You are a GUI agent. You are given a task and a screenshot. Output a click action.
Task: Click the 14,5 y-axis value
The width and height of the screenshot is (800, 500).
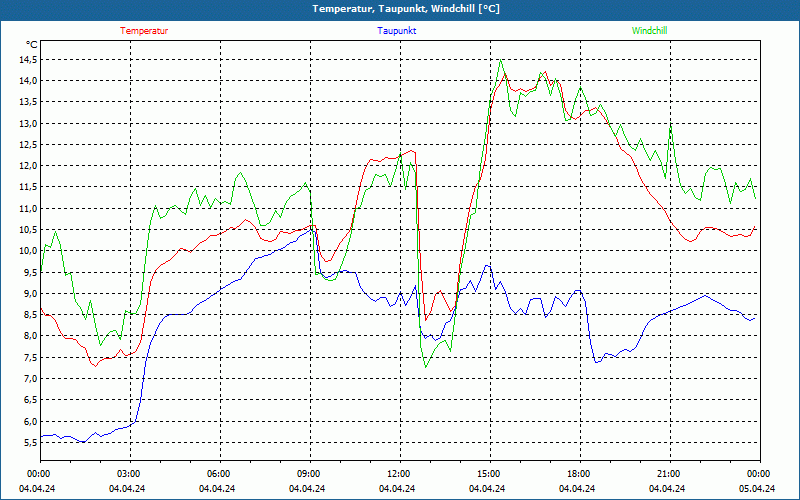point(29,60)
